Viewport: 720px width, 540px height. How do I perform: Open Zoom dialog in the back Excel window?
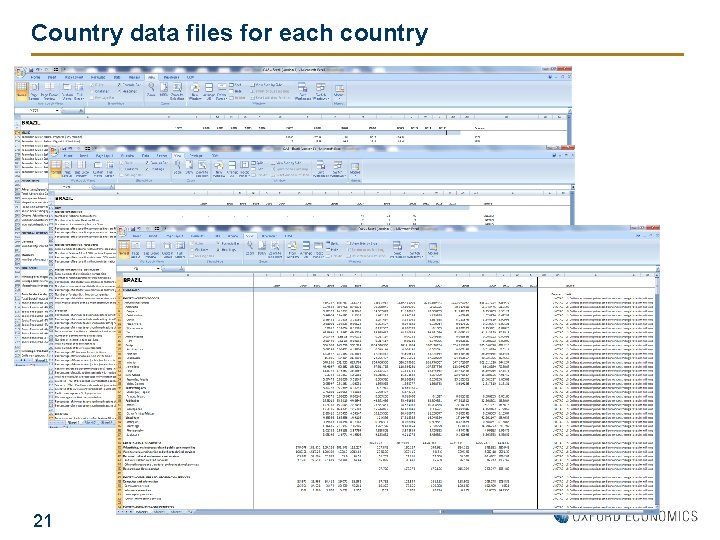[x=151, y=91]
